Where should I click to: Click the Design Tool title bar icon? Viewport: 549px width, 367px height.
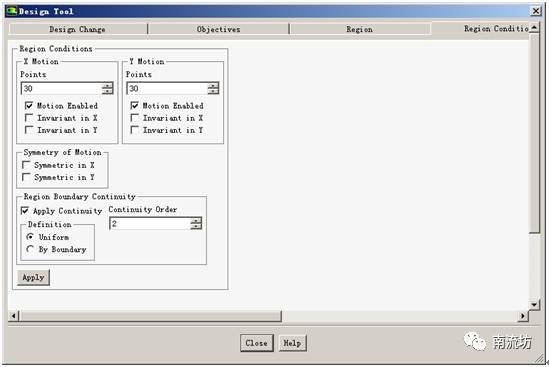12,11
